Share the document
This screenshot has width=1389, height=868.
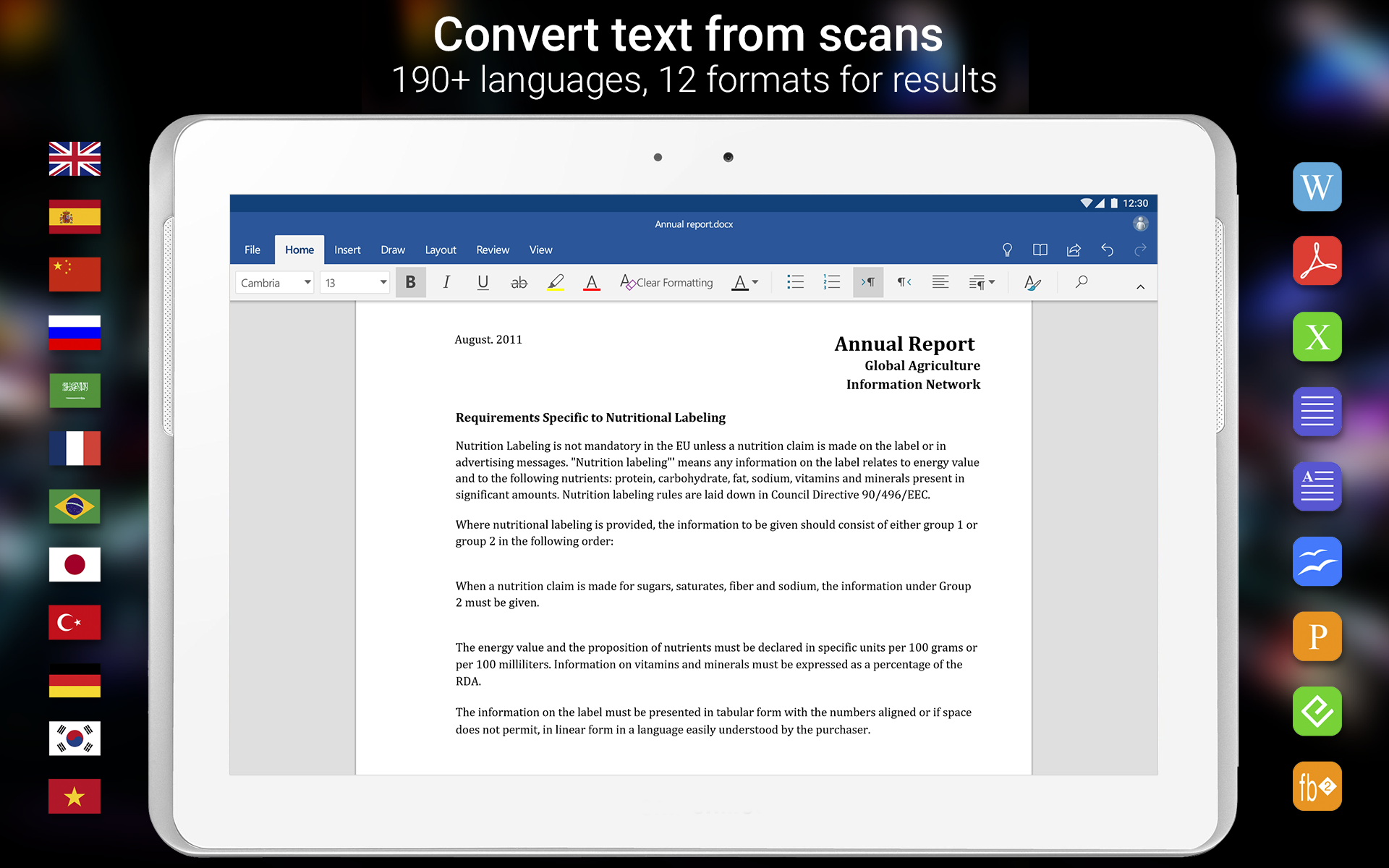(1074, 250)
